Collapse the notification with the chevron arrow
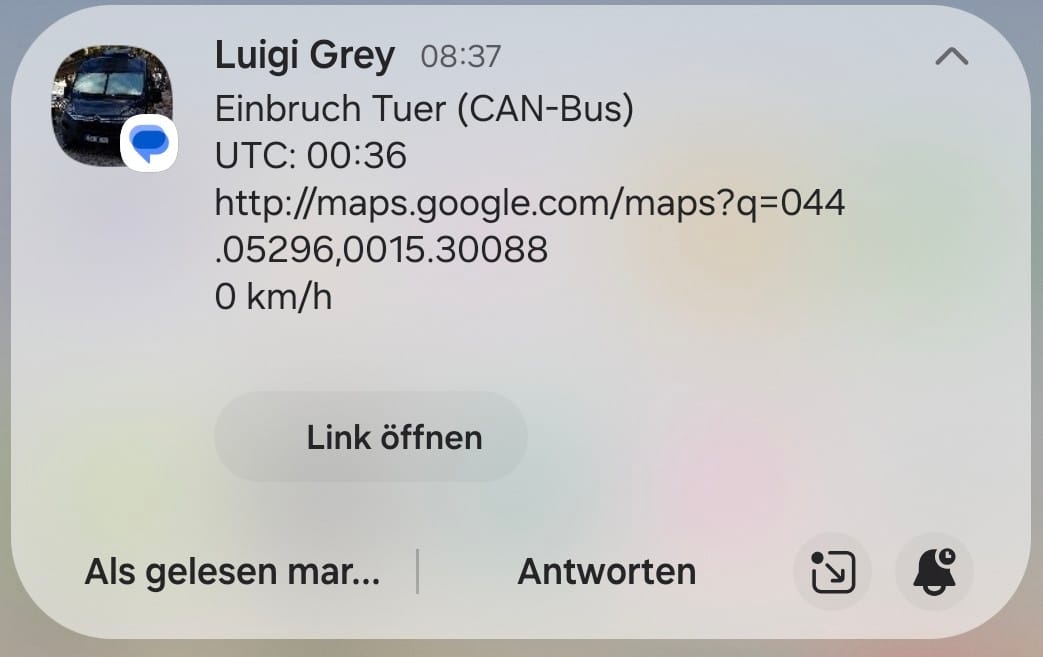The height and width of the screenshot is (657, 1043). [x=951, y=57]
